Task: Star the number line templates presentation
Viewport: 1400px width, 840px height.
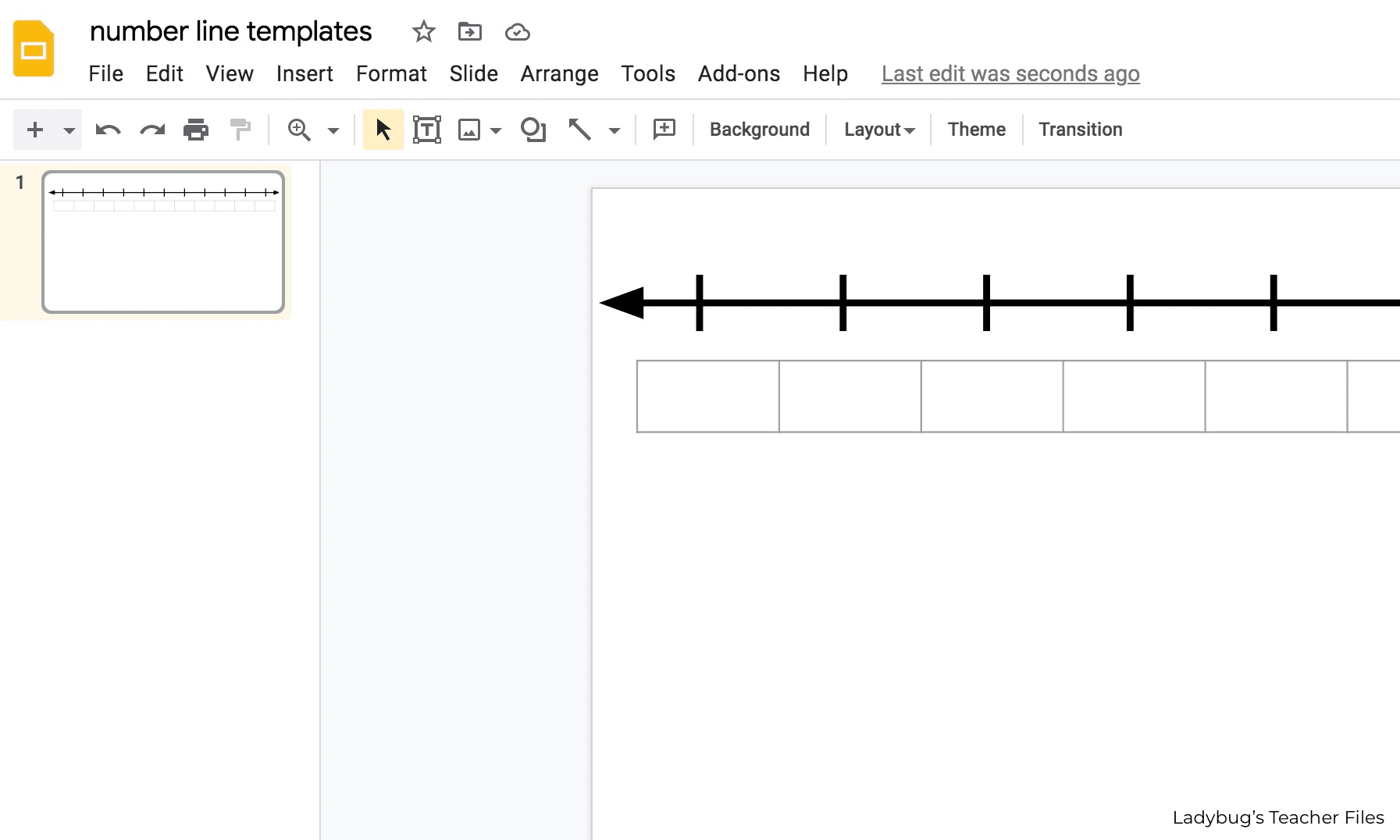Action: coord(423,32)
